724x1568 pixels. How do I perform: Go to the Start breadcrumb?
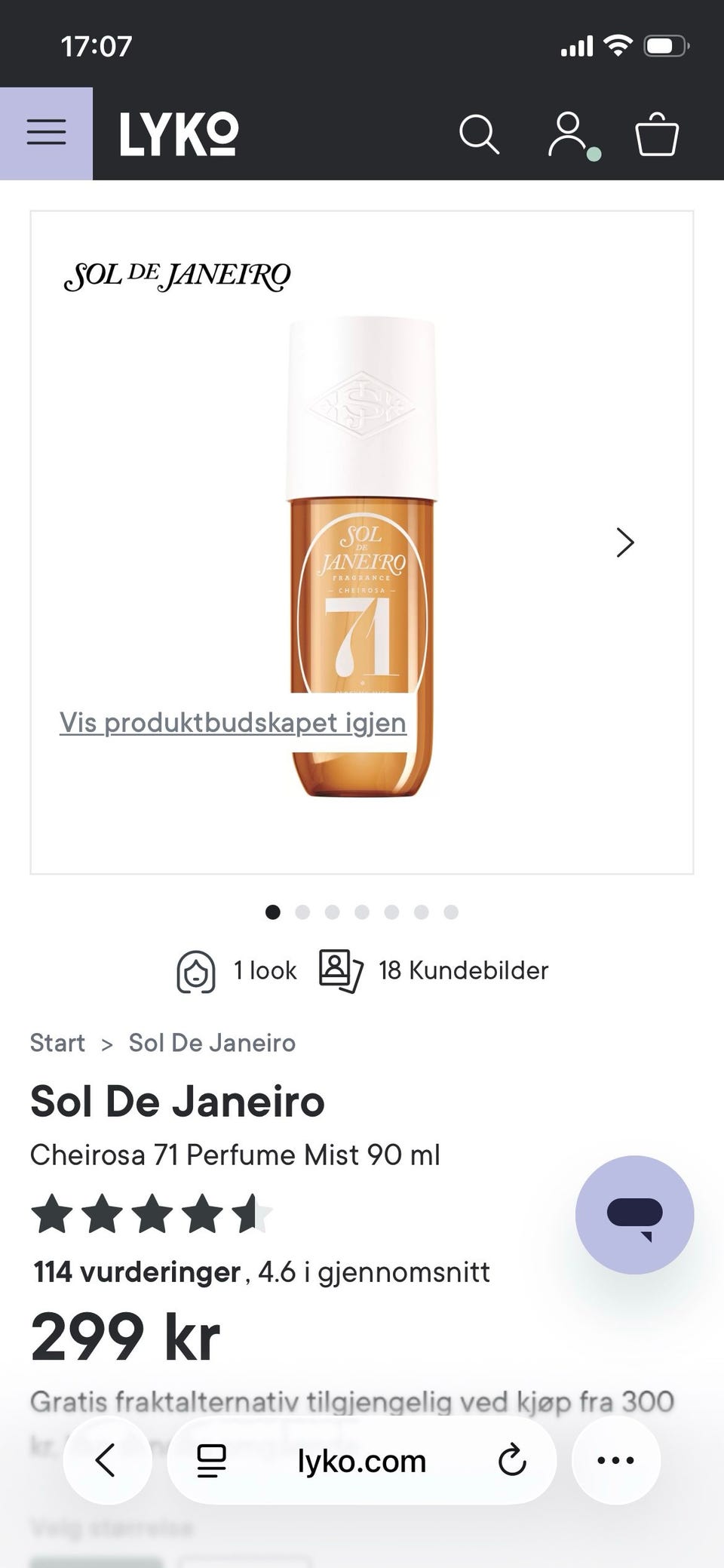pos(57,1043)
